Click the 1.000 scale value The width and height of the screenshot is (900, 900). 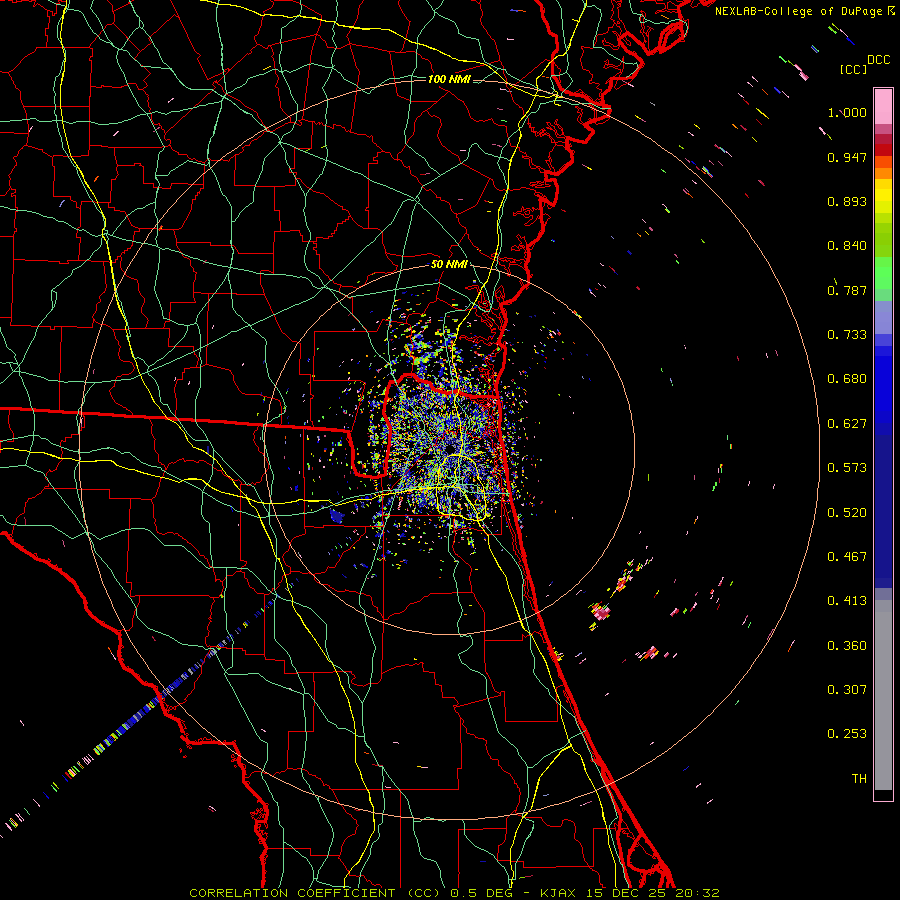(x=847, y=112)
